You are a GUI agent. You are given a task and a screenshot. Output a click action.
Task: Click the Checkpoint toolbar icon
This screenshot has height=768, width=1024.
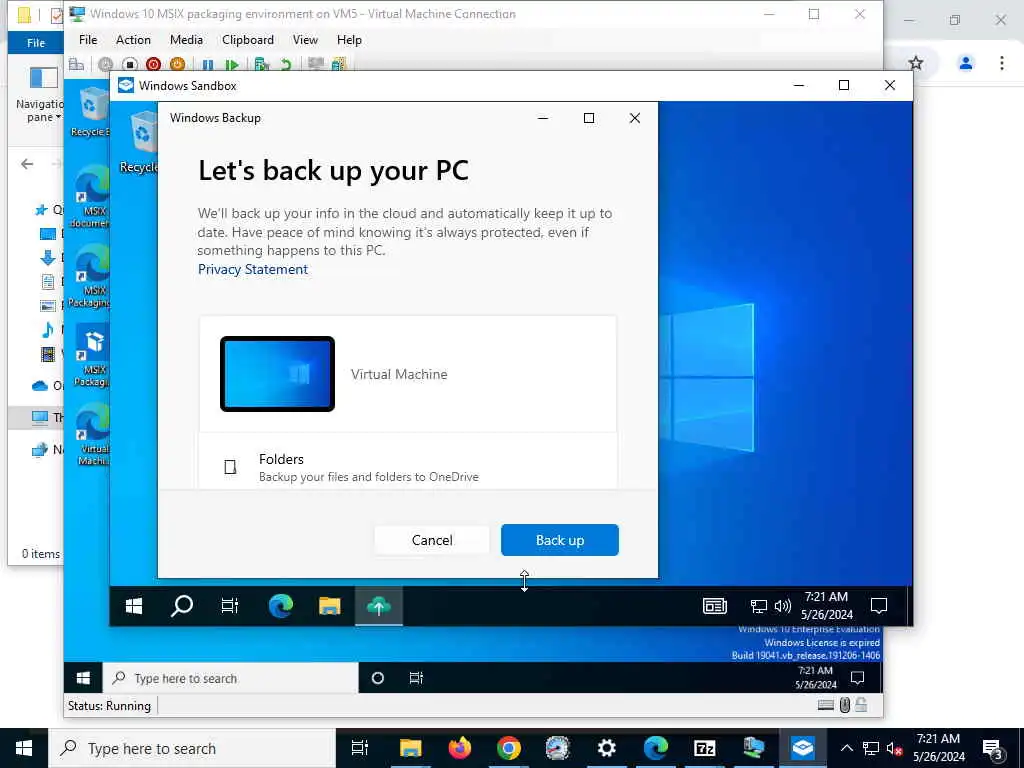click(x=262, y=64)
